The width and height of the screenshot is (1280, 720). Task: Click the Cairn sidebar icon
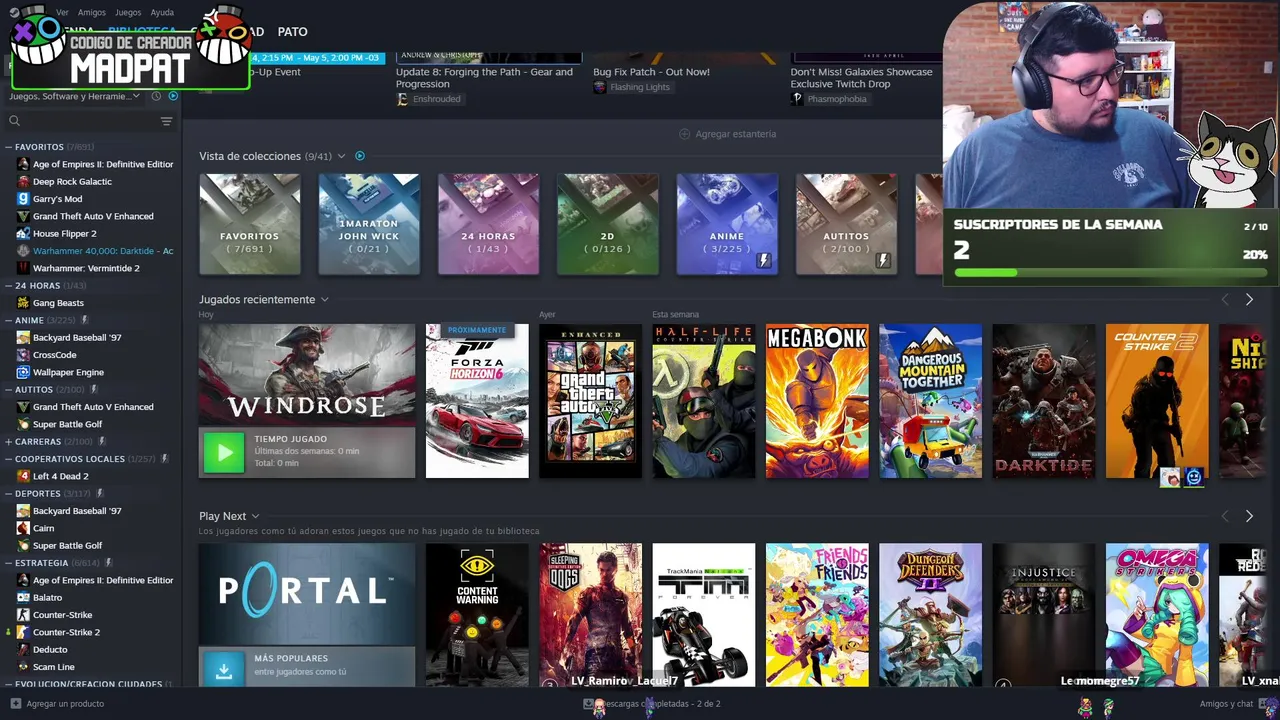coord(23,528)
